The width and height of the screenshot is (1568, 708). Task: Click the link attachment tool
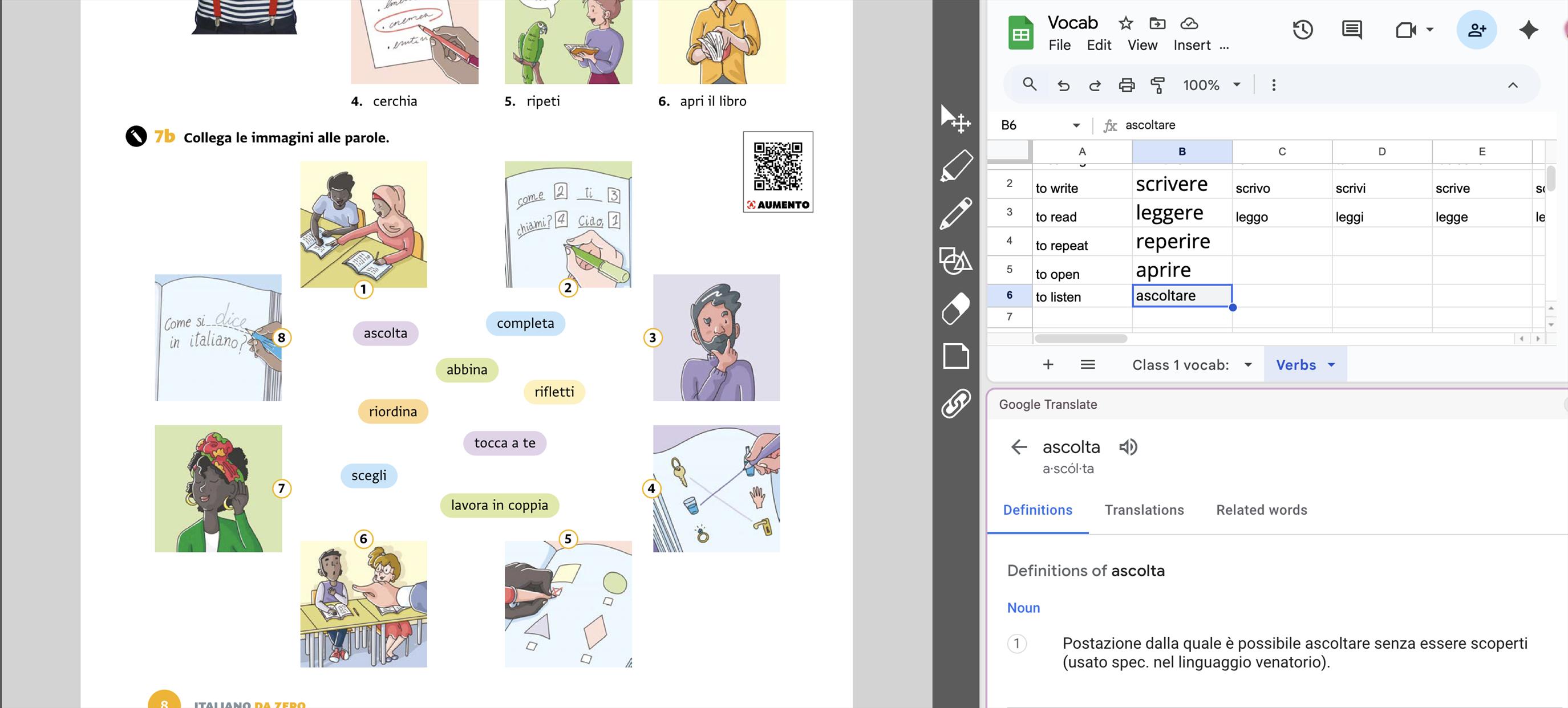955,403
